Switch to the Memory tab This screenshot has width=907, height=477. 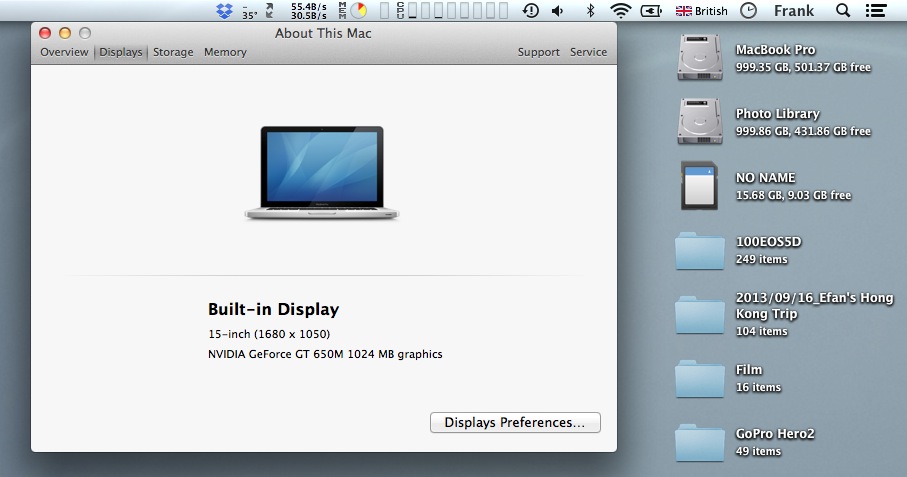click(x=225, y=52)
